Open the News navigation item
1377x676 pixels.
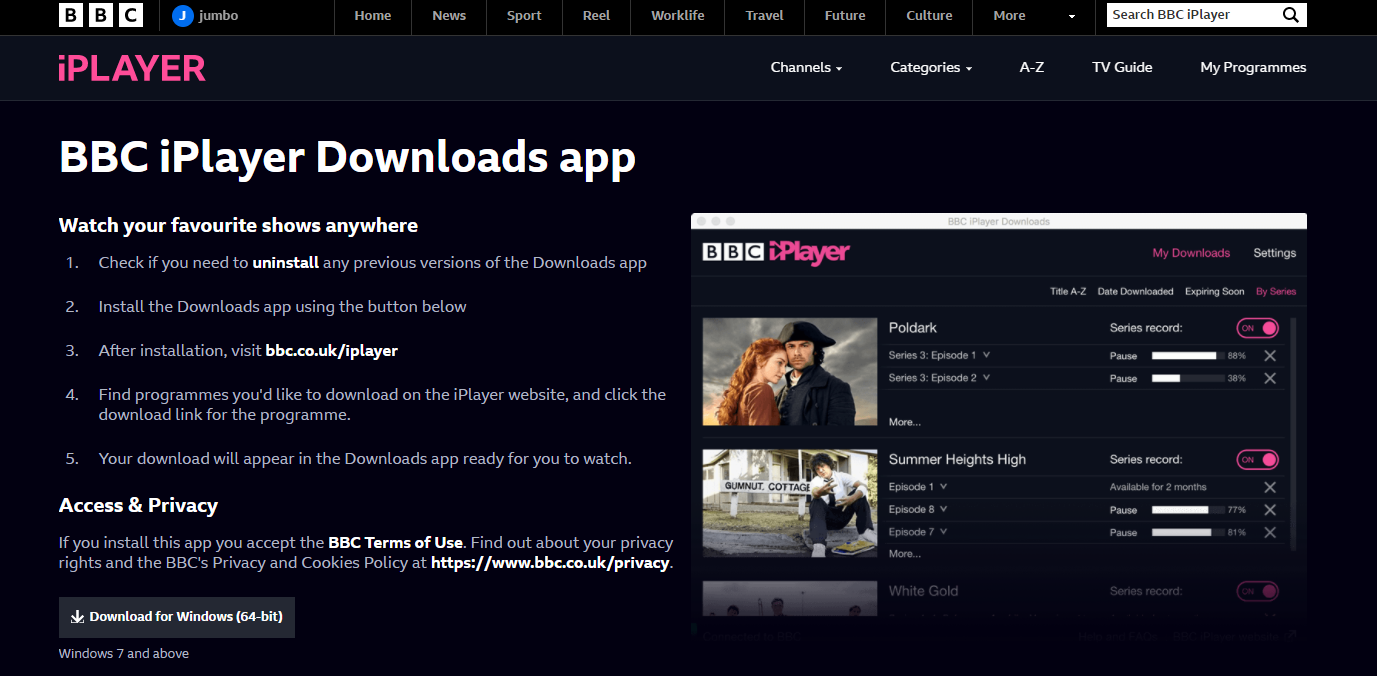point(449,15)
